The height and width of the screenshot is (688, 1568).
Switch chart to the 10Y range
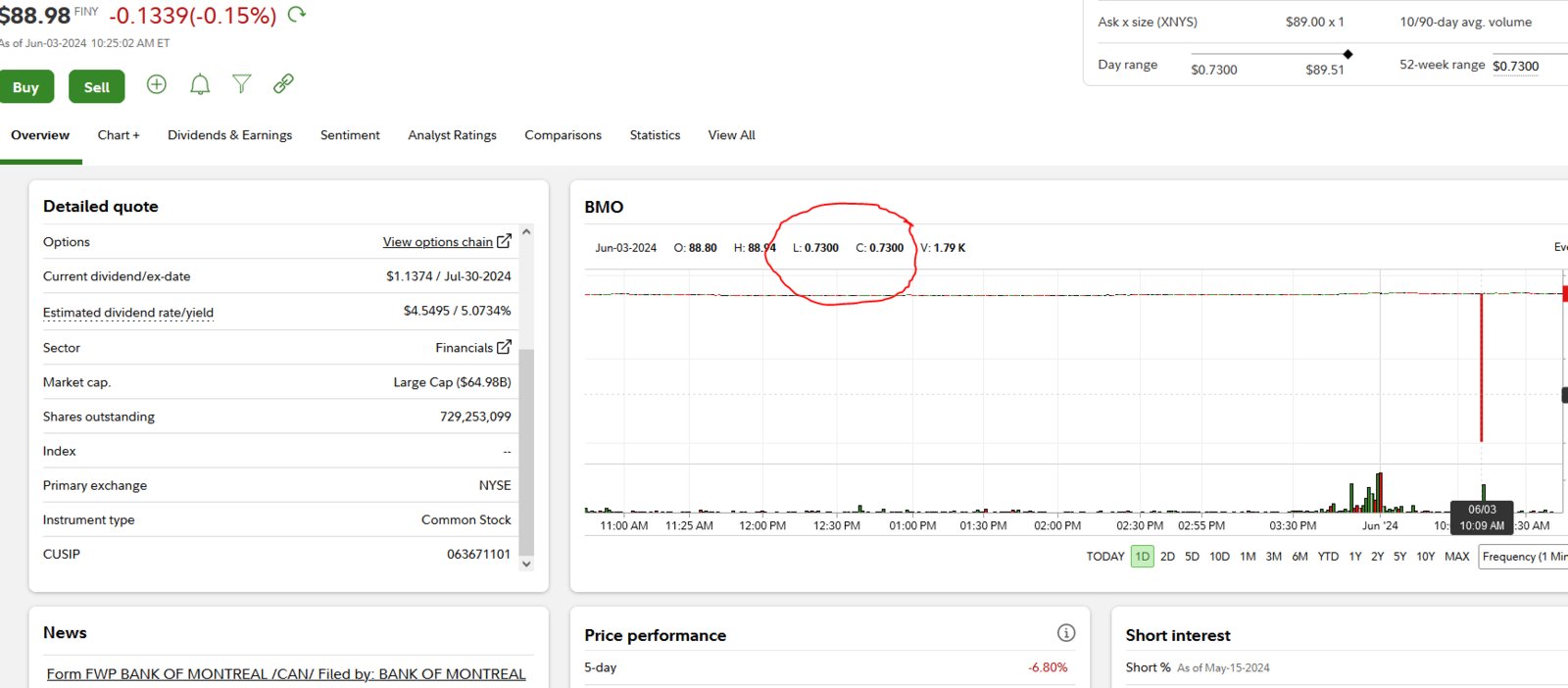1426,557
